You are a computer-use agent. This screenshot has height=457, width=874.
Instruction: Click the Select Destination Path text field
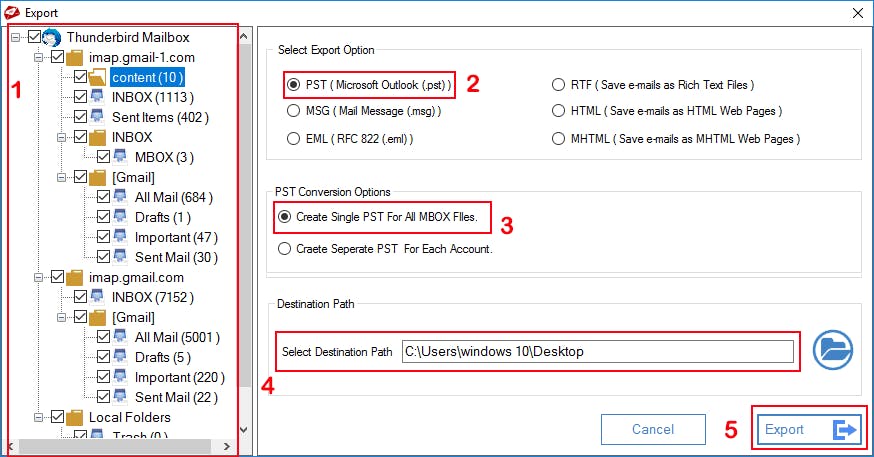(597, 351)
